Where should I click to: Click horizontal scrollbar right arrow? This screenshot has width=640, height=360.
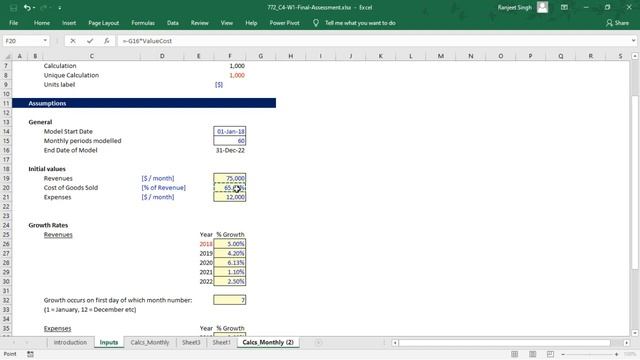click(x=627, y=342)
